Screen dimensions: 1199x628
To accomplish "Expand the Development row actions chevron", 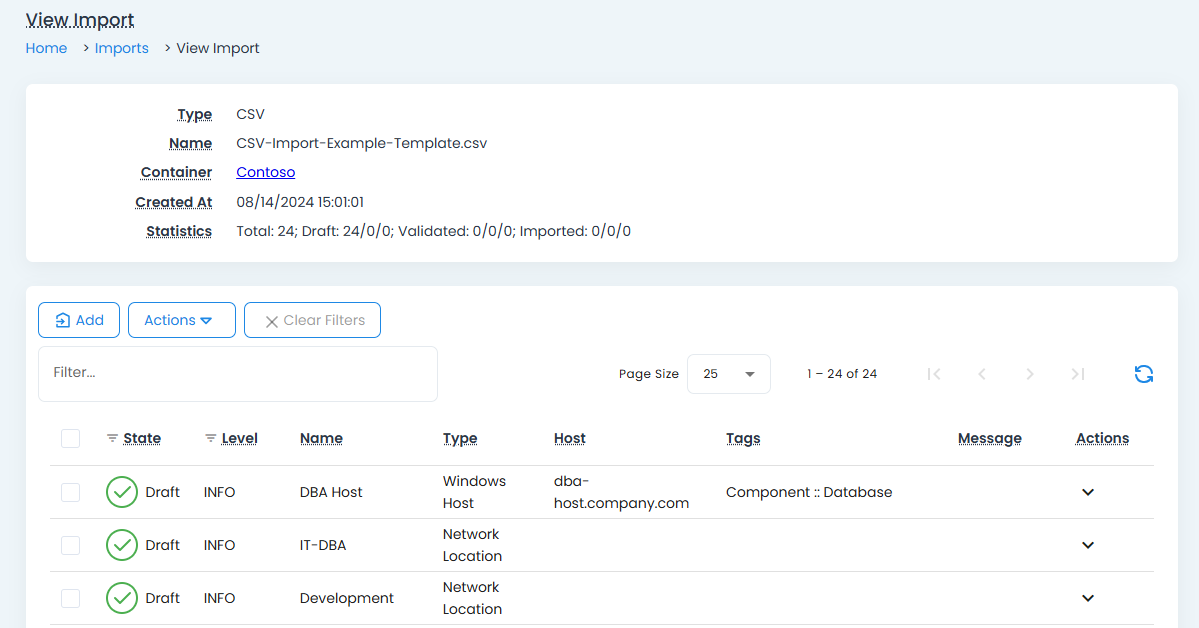I will 1088,598.
